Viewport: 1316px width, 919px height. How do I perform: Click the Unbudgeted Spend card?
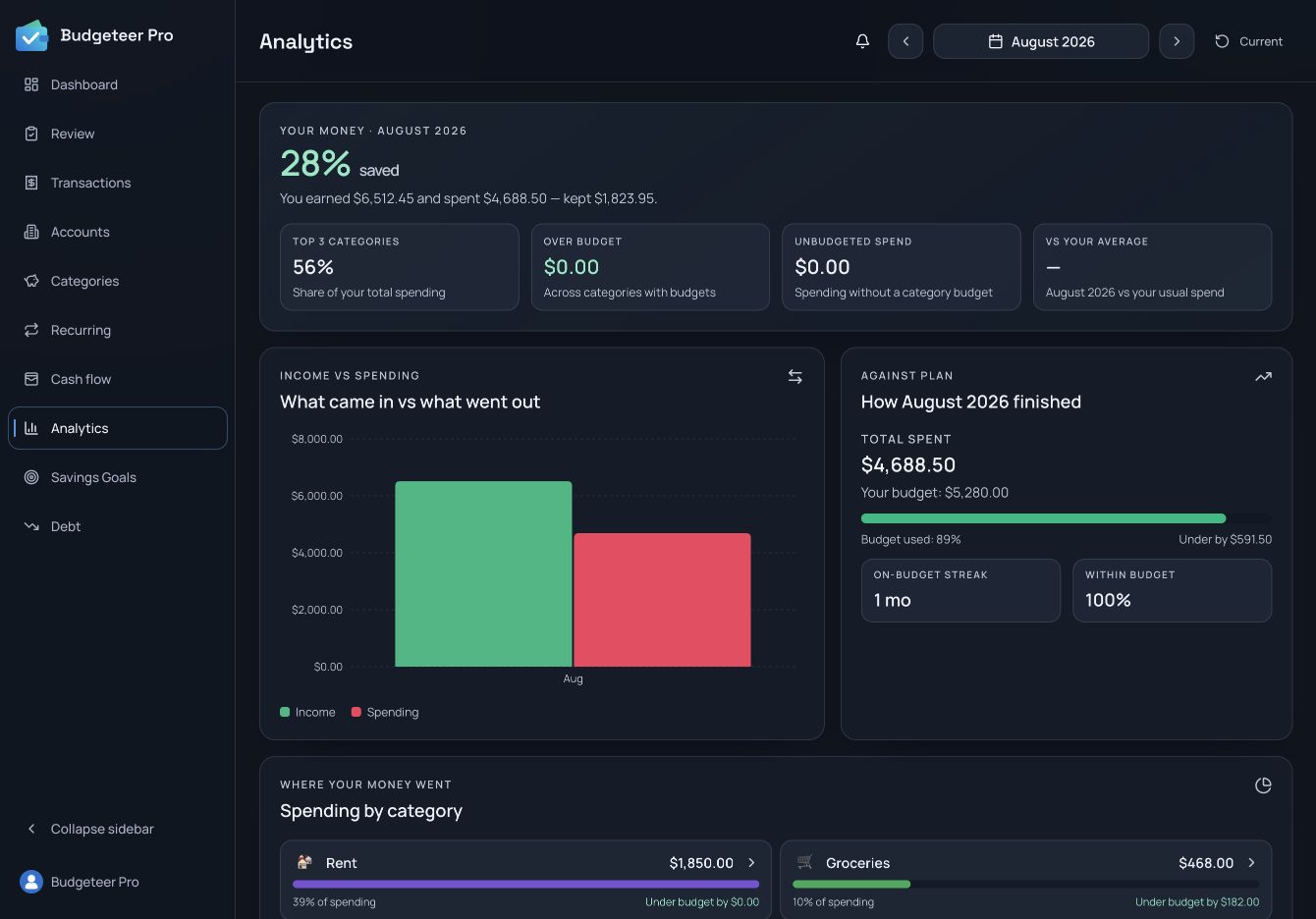(902, 267)
